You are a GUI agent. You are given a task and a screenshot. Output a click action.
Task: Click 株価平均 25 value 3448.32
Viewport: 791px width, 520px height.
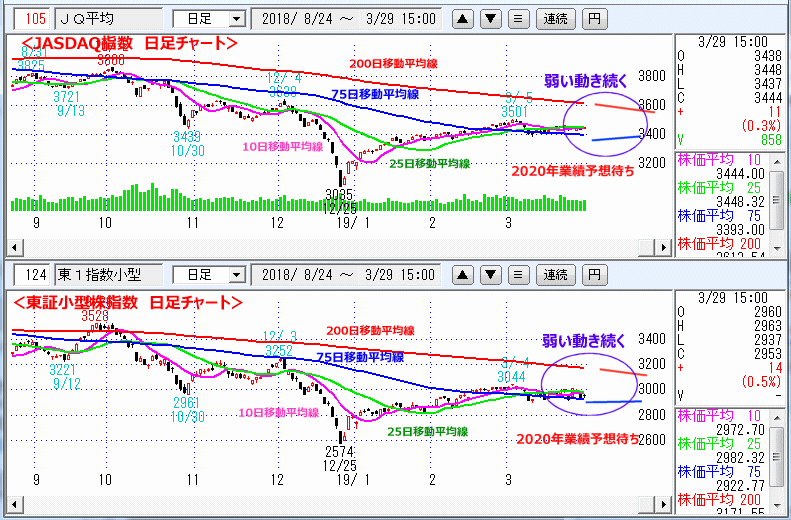click(x=740, y=202)
